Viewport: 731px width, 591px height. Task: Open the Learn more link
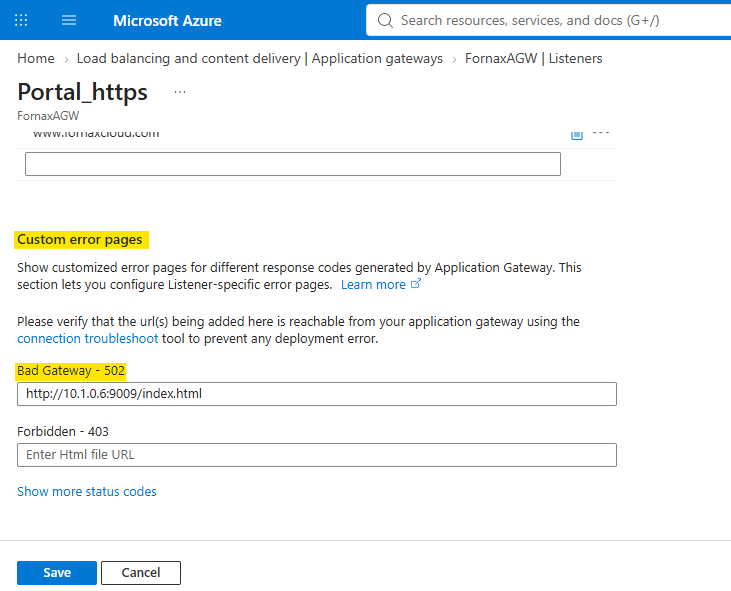373,284
